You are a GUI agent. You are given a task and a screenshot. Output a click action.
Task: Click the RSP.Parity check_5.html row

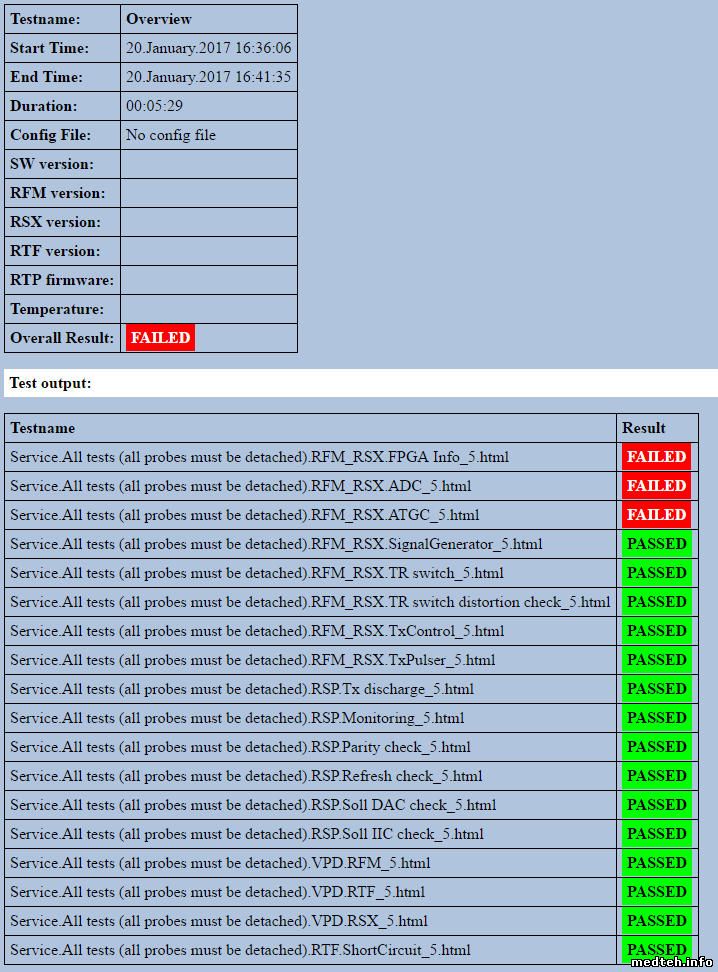[240, 747]
